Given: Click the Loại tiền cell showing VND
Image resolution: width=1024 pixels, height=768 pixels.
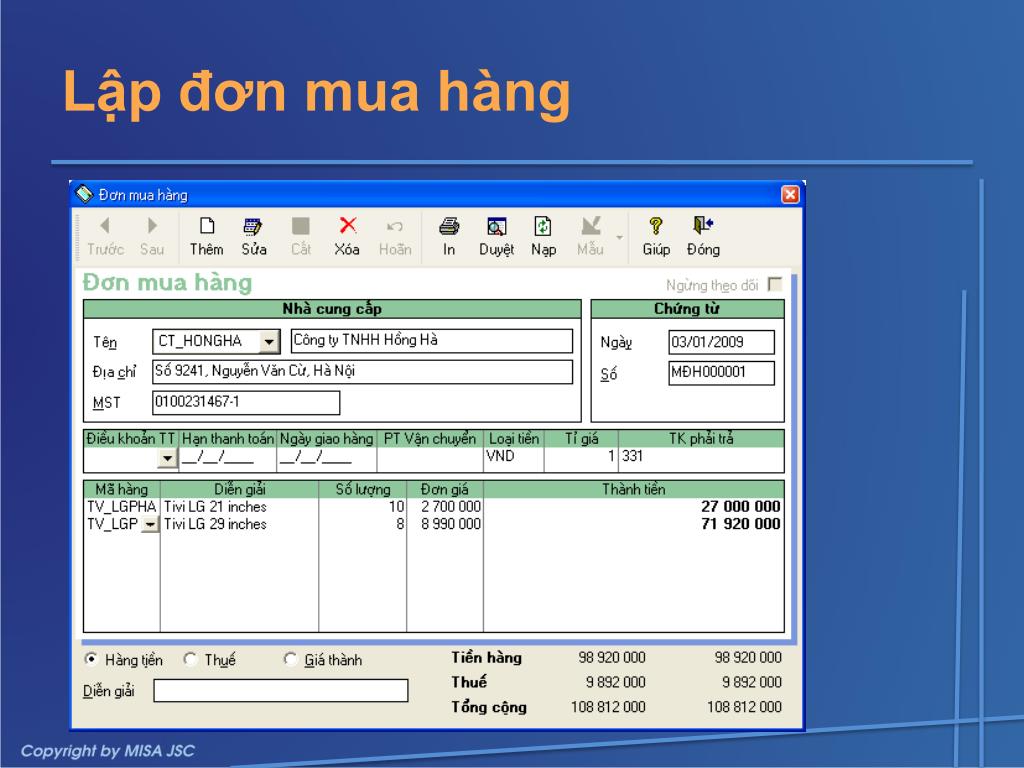Looking at the screenshot, I should tap(513, 458).
